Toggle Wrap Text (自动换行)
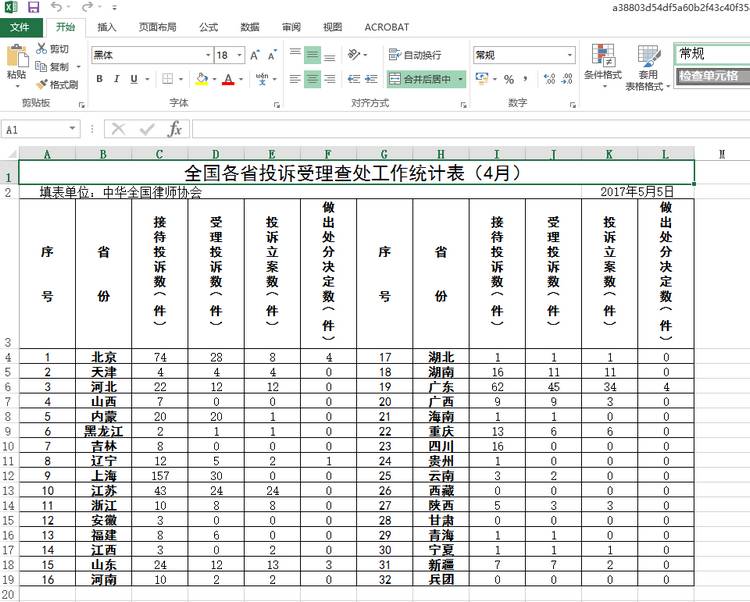The width and height of the screenshot is (750, 602). 415,55
